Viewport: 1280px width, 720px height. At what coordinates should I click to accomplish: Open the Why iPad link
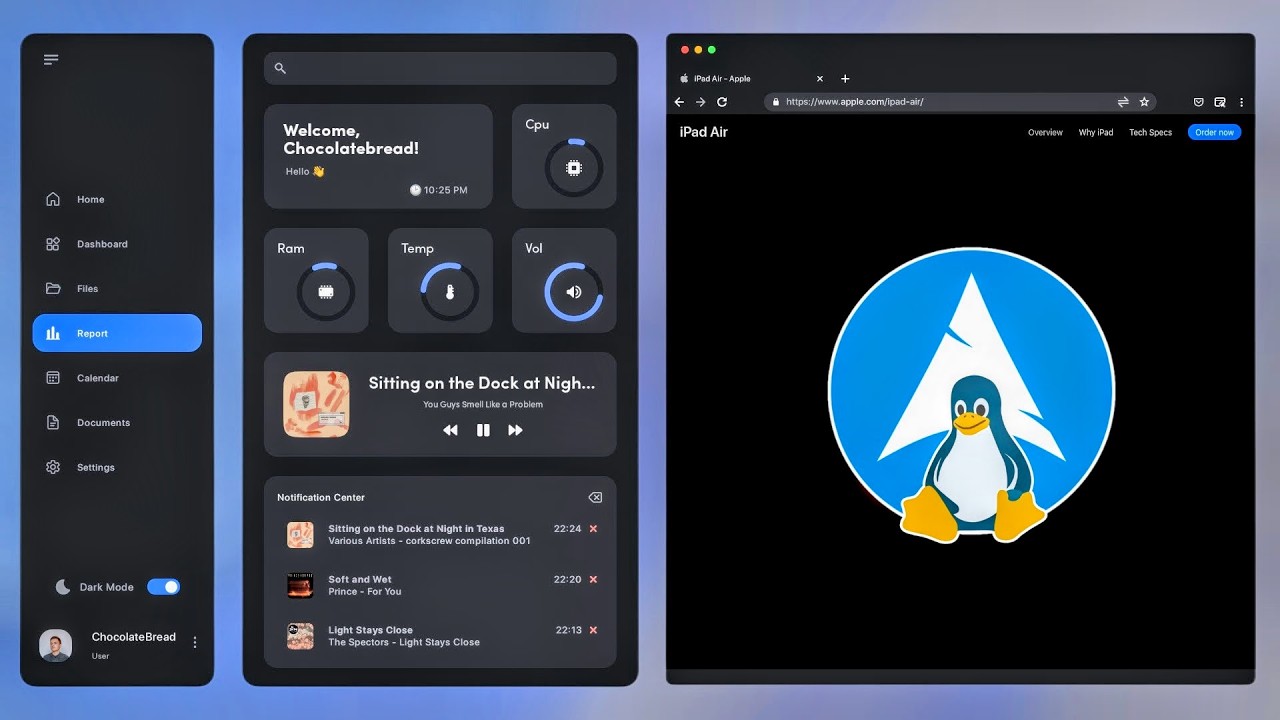[1096, 132]
